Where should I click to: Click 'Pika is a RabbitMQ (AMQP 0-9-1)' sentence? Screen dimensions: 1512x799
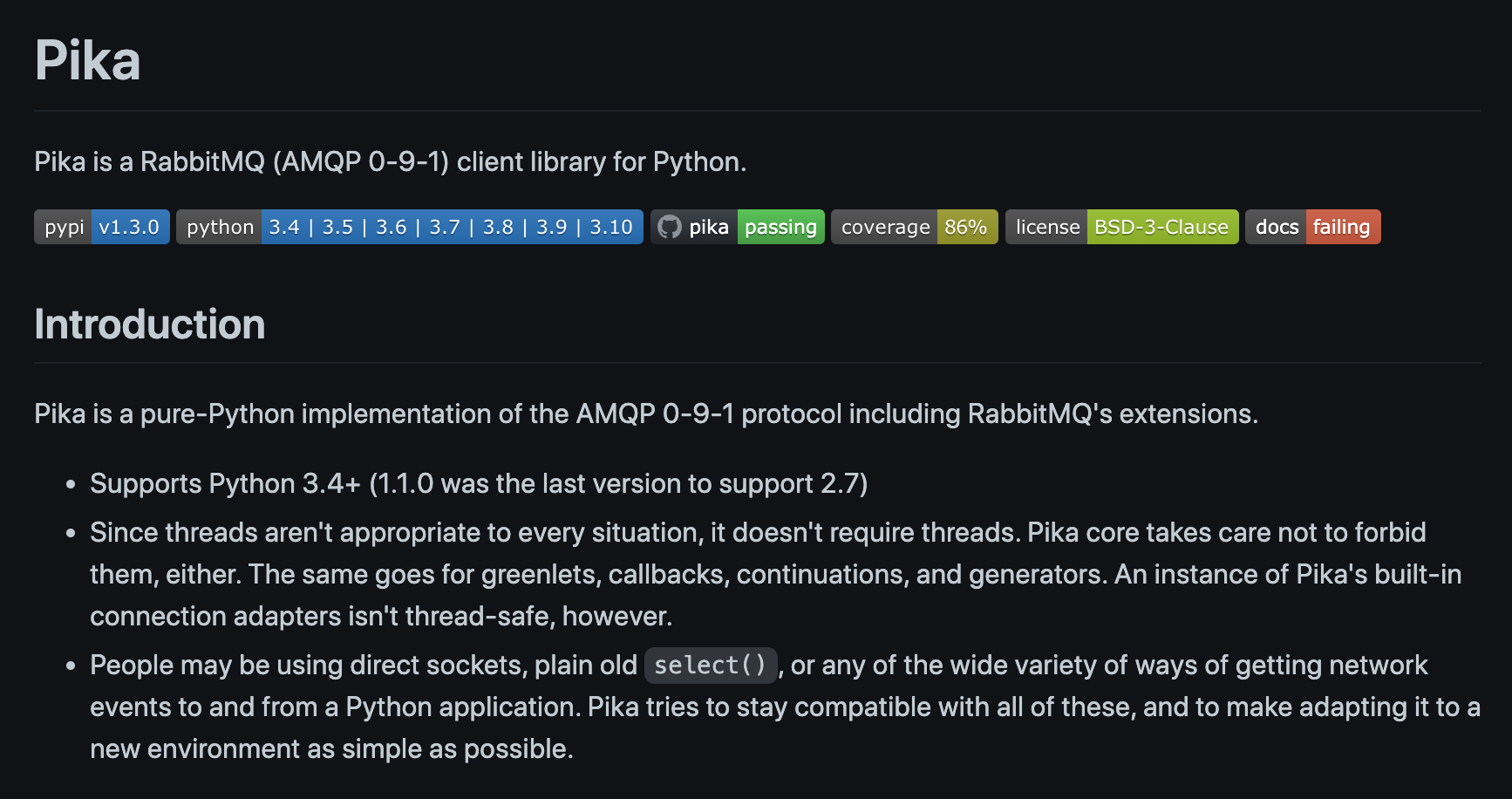click(x=391, y=162)
